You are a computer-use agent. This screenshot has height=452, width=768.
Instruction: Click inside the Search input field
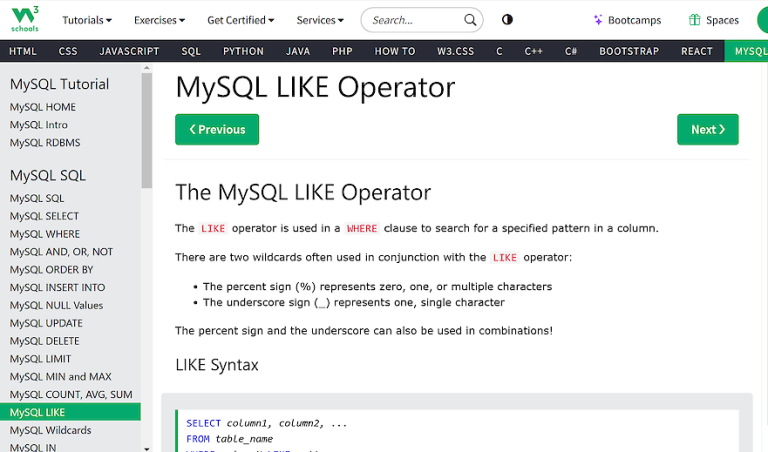coord(412,20)
